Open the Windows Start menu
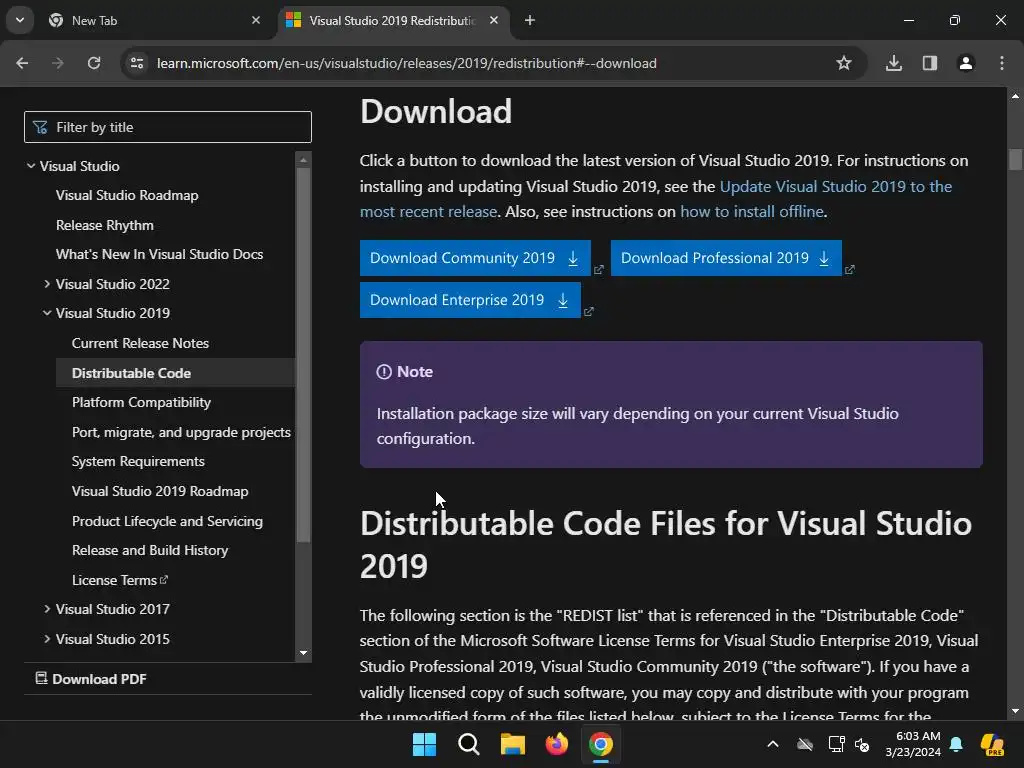Screen dimensions: 1024x768 tap(424, 744)
